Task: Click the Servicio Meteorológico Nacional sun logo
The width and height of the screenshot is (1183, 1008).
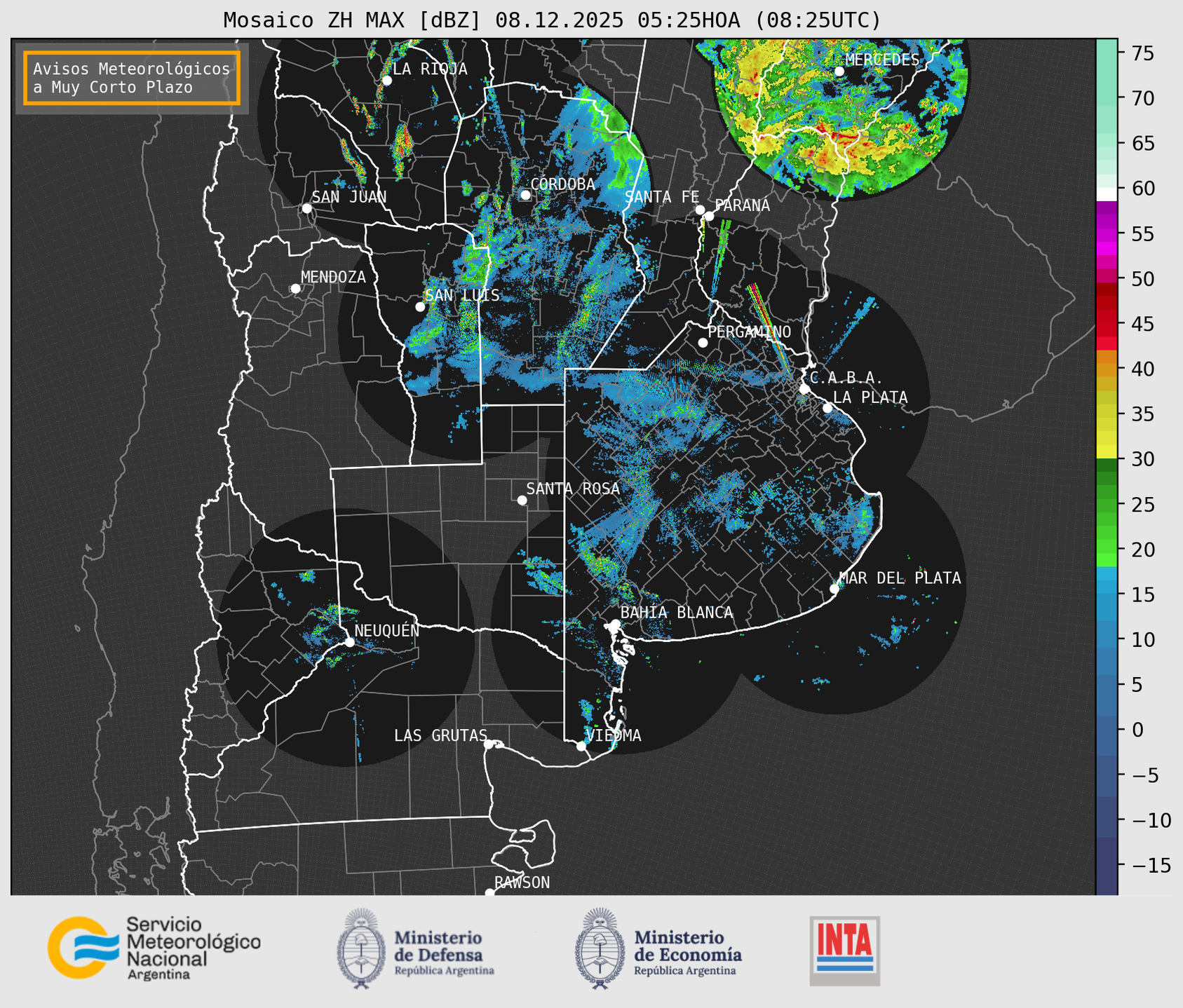Action: click(x=83, y=948)
